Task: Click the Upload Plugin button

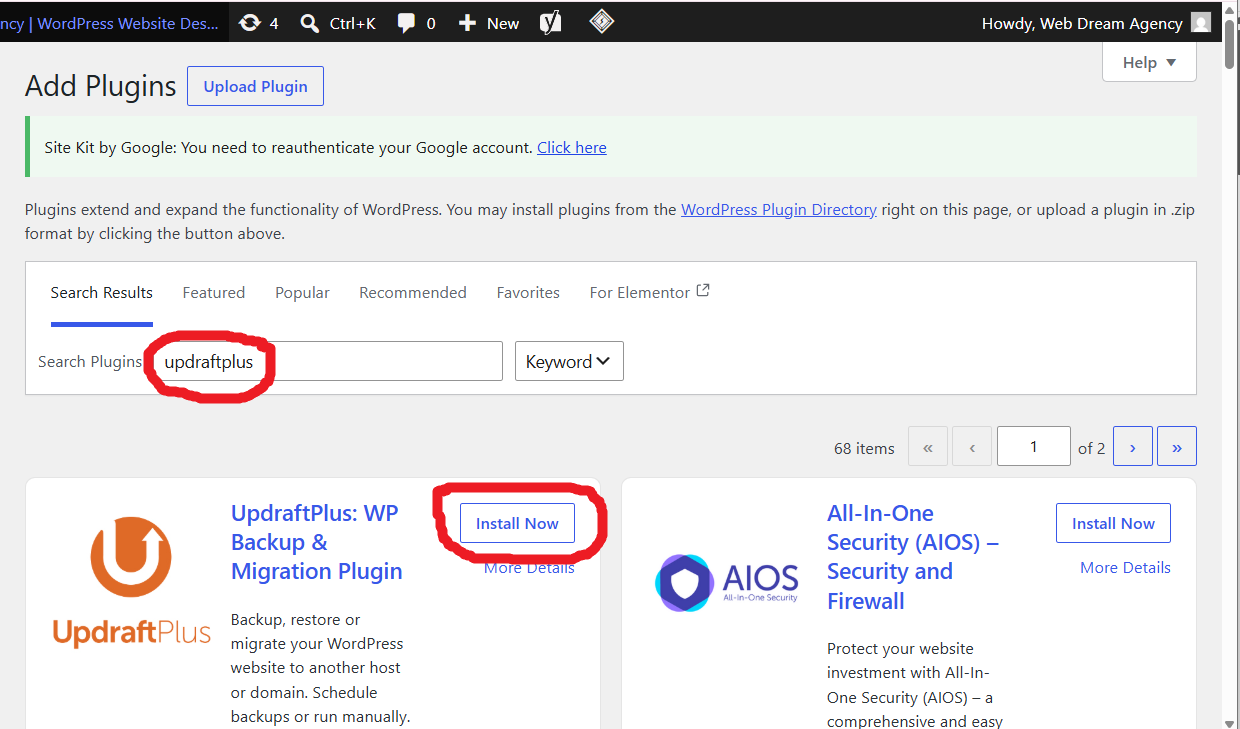Action: tap(255, 86)
